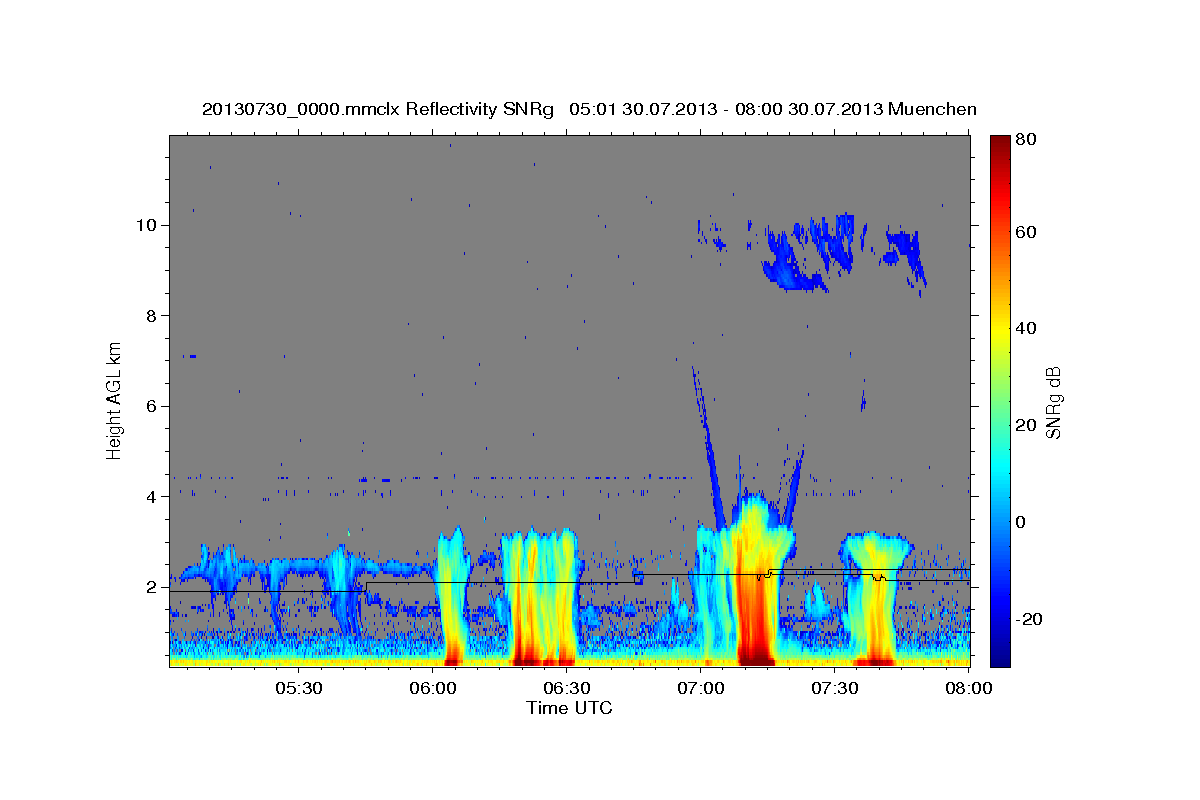Click the height axis value 2
Image resolution: width=1200 pixels, height=800 pixels.
coord(151,587)
